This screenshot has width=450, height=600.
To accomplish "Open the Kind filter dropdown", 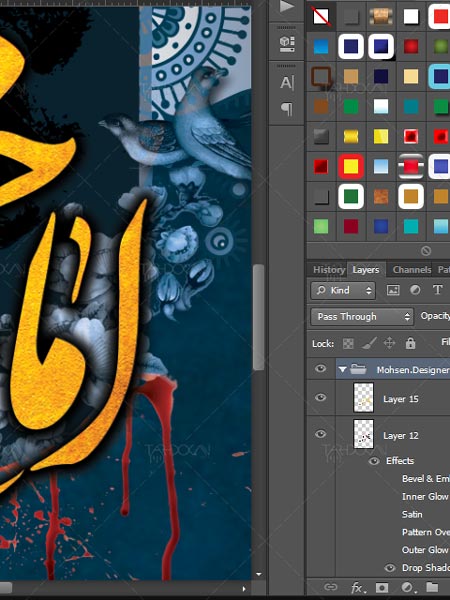I will pos(343,290).
